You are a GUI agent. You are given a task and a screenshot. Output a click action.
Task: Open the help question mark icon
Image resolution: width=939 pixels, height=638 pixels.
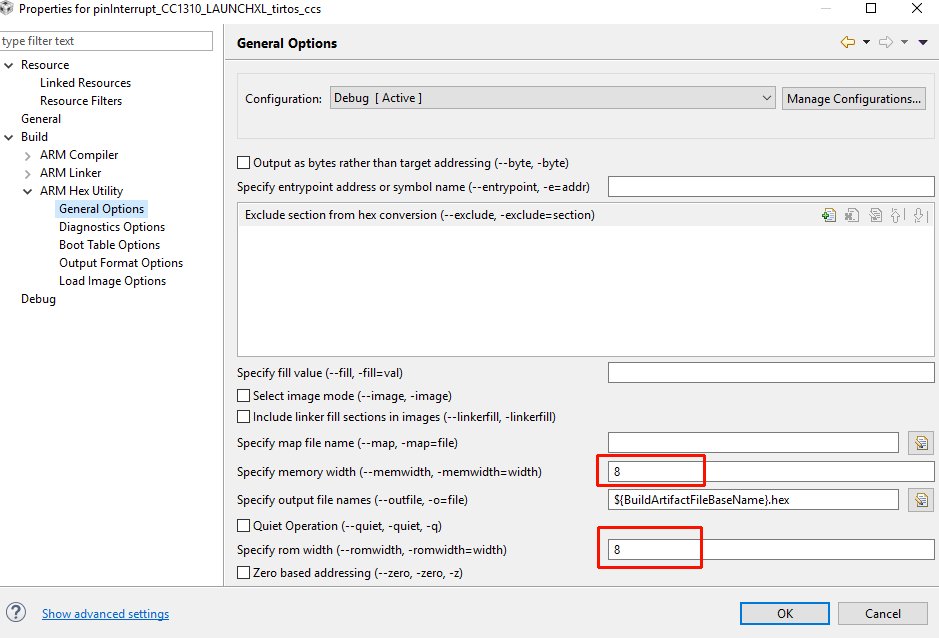click(x=16, y=613)
